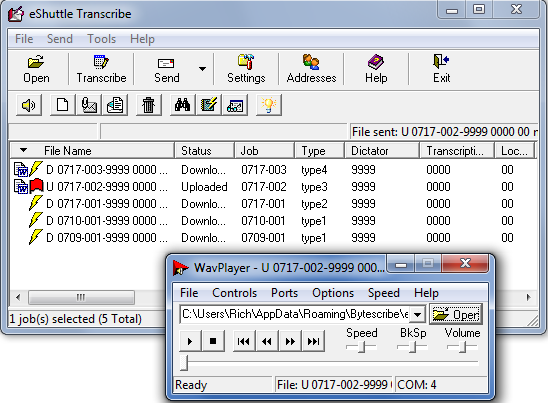This screenshot has width=548, height=403.
Task: Open the Send menu
Action: pyautogui.click(x=60, y=39)
